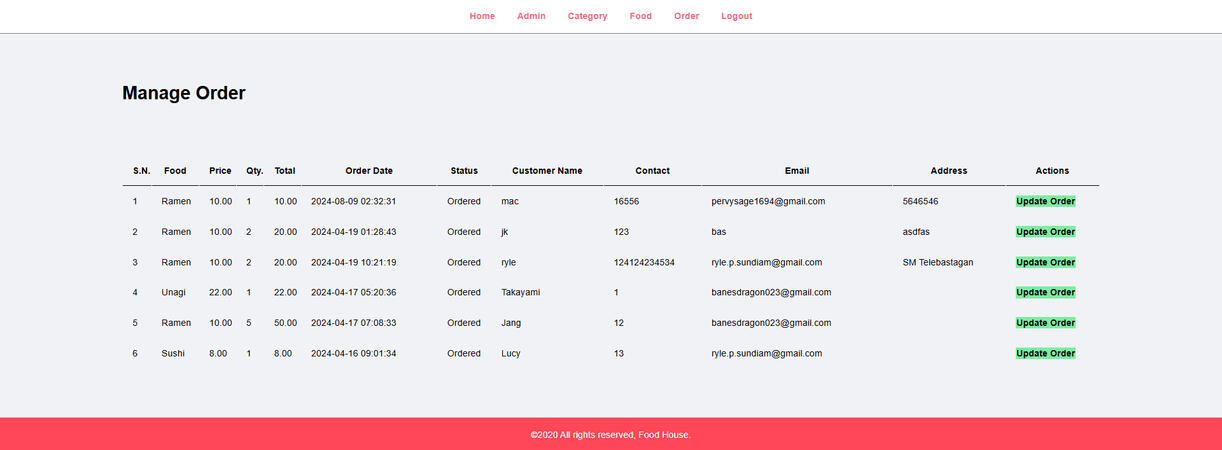Viewport: 1222px width, 450px height.
Task: Click Logout in the top navigation
Action: click(736, 16)
